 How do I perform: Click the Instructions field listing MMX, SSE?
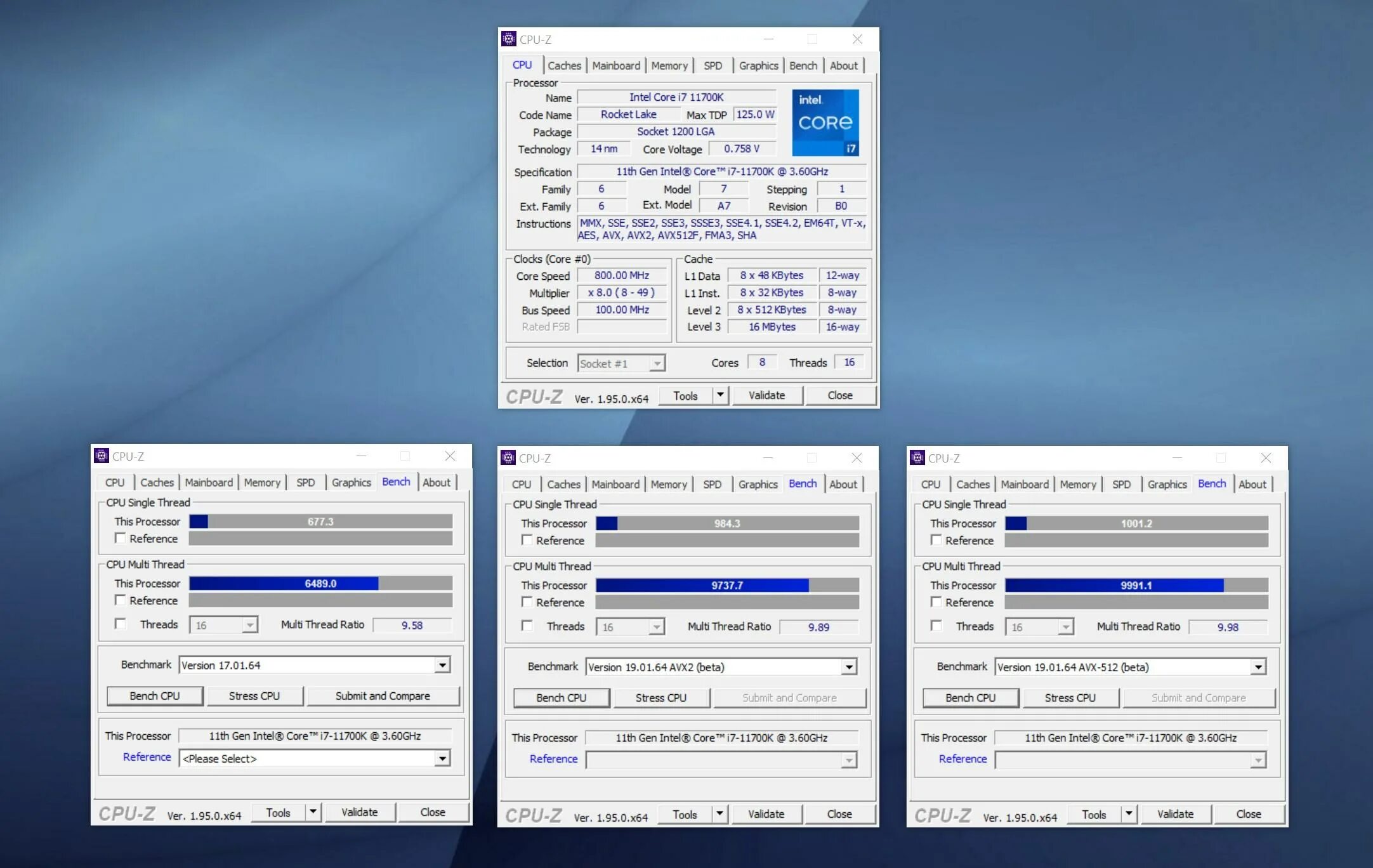coord(722,229)
